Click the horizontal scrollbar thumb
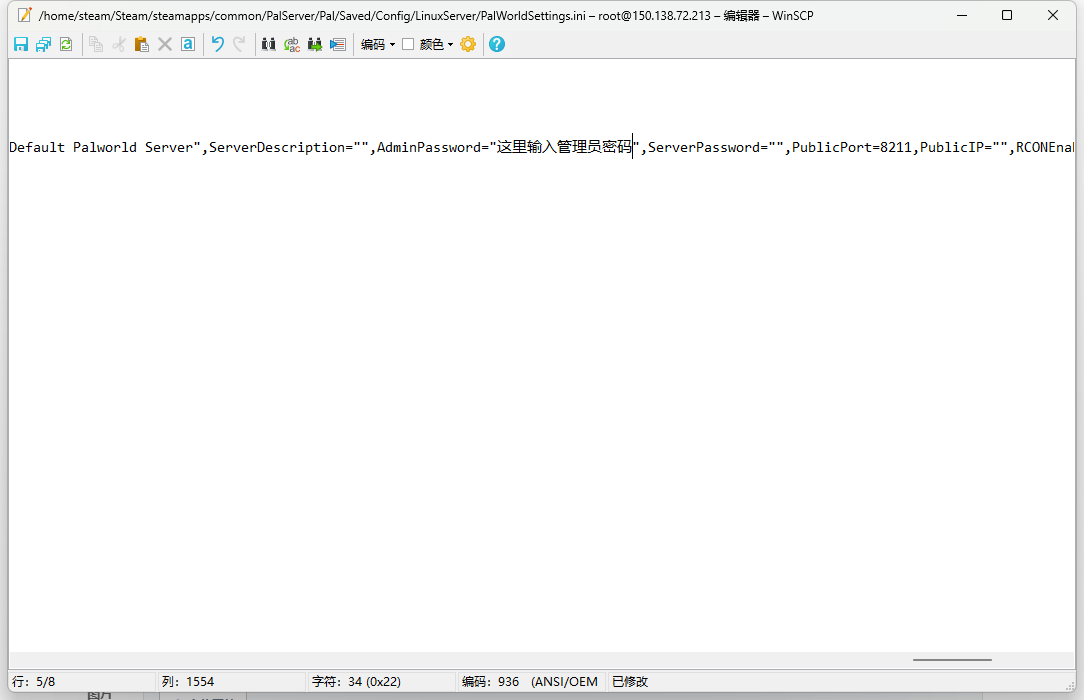1084x700 pixels. pyautogui.click(x=952, y=659)
